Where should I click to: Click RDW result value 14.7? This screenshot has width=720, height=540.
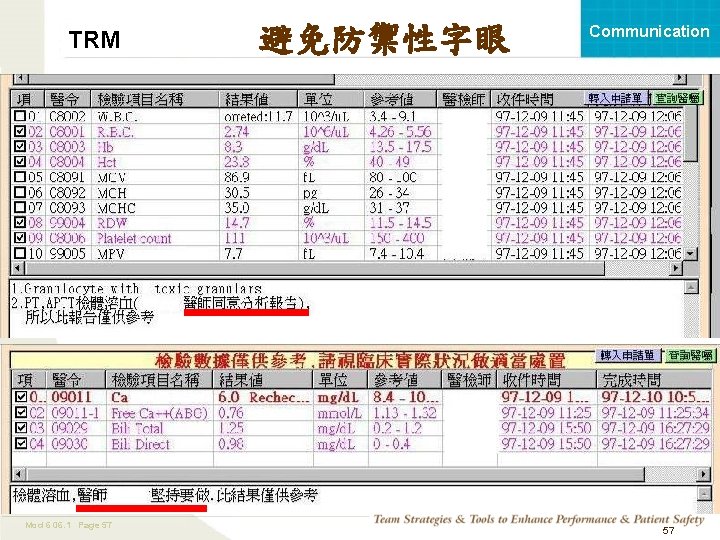pos(236,223)
